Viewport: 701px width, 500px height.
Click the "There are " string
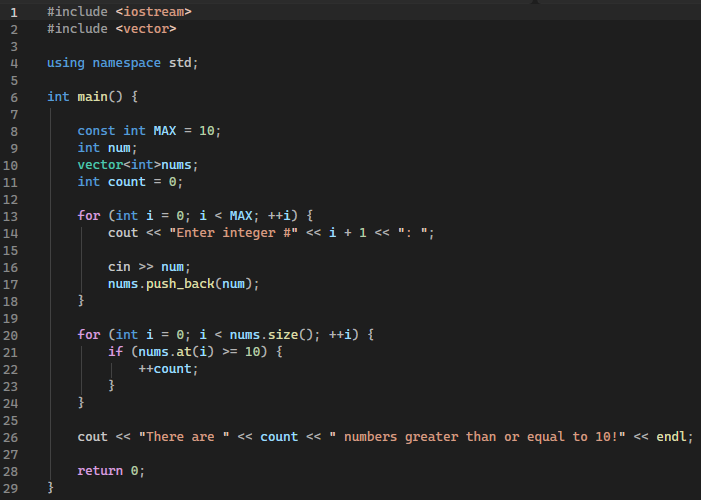[184, 436]
